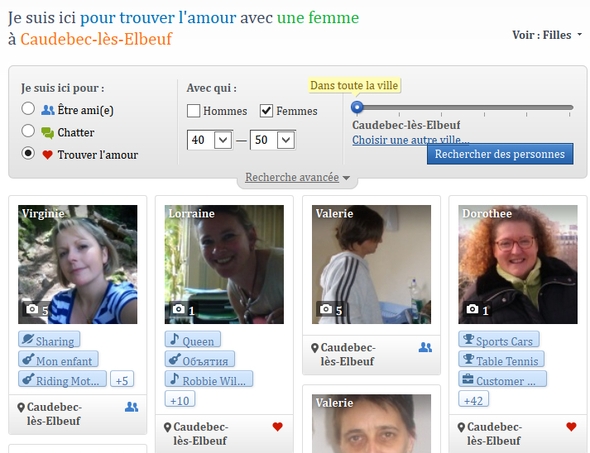Click the red heart icon on Lorraine's card
The width and height of the screenshot is (590, 453).
tap(277, 426)
